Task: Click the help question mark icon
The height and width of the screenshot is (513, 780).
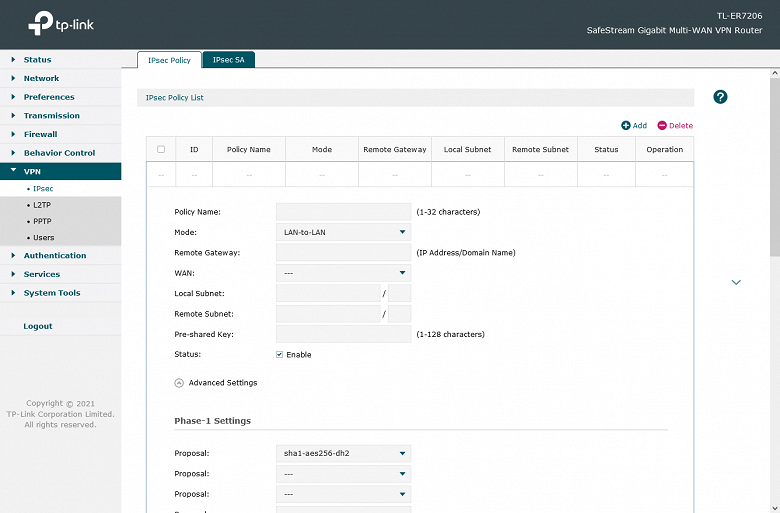Action: click(x=720, y=97)
